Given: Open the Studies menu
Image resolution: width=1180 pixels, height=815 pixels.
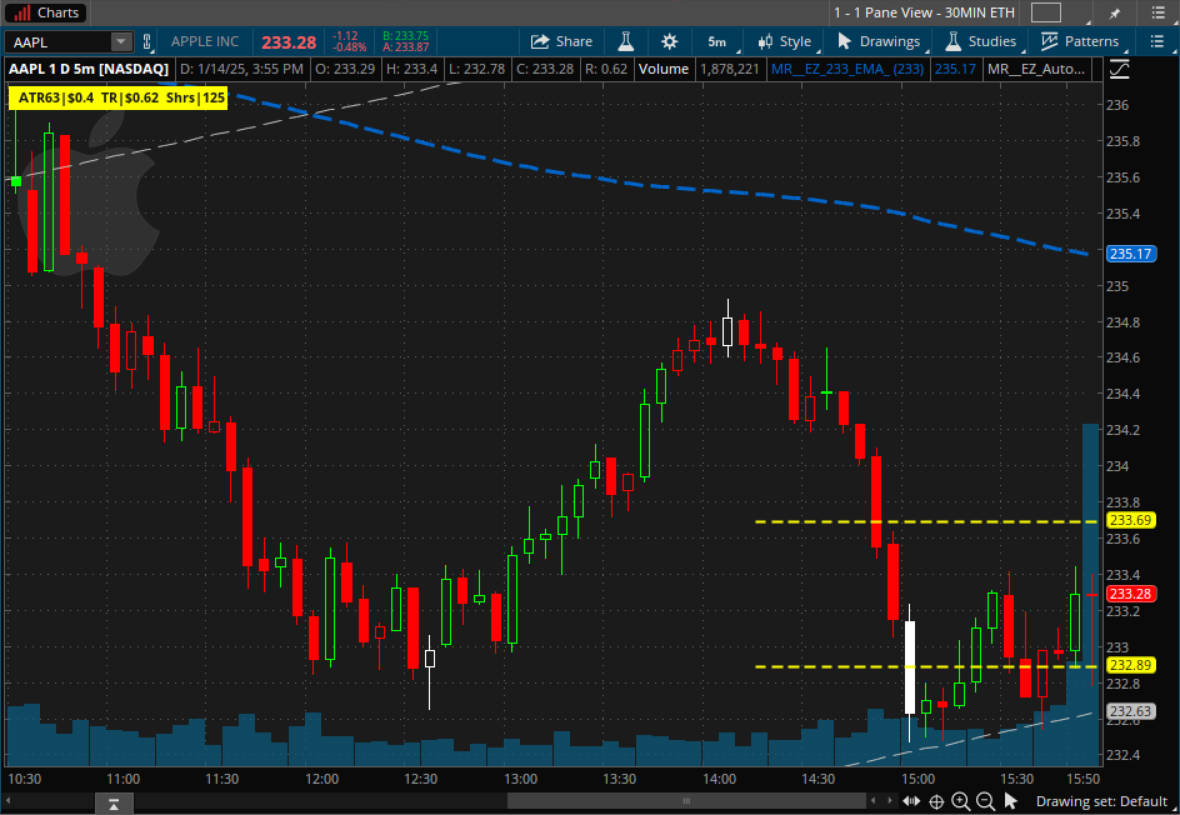Looking at the screenshot, I should click(x=981, y=41).
